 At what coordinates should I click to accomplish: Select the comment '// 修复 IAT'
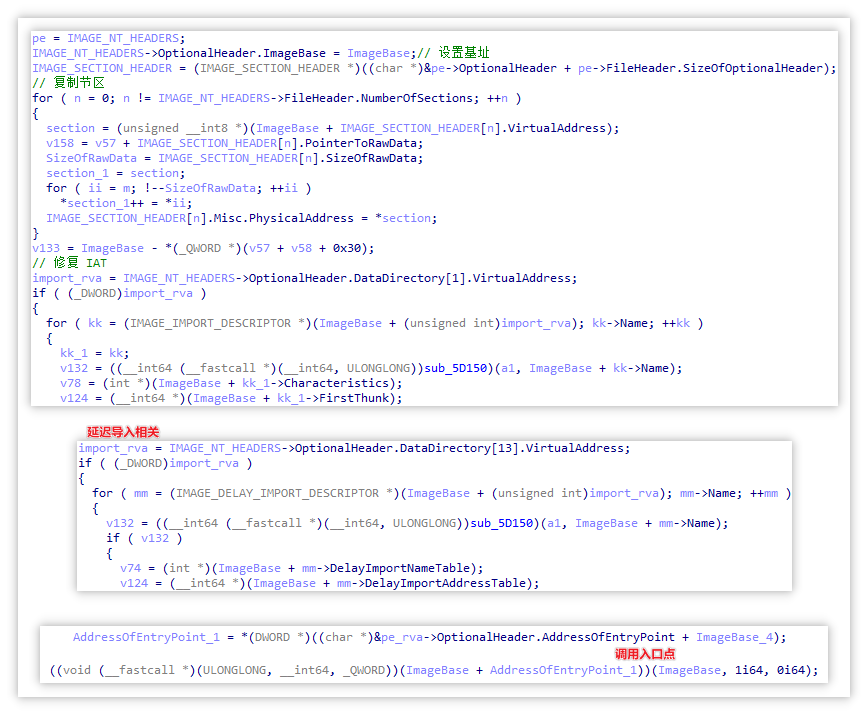(x=69, y=263)
